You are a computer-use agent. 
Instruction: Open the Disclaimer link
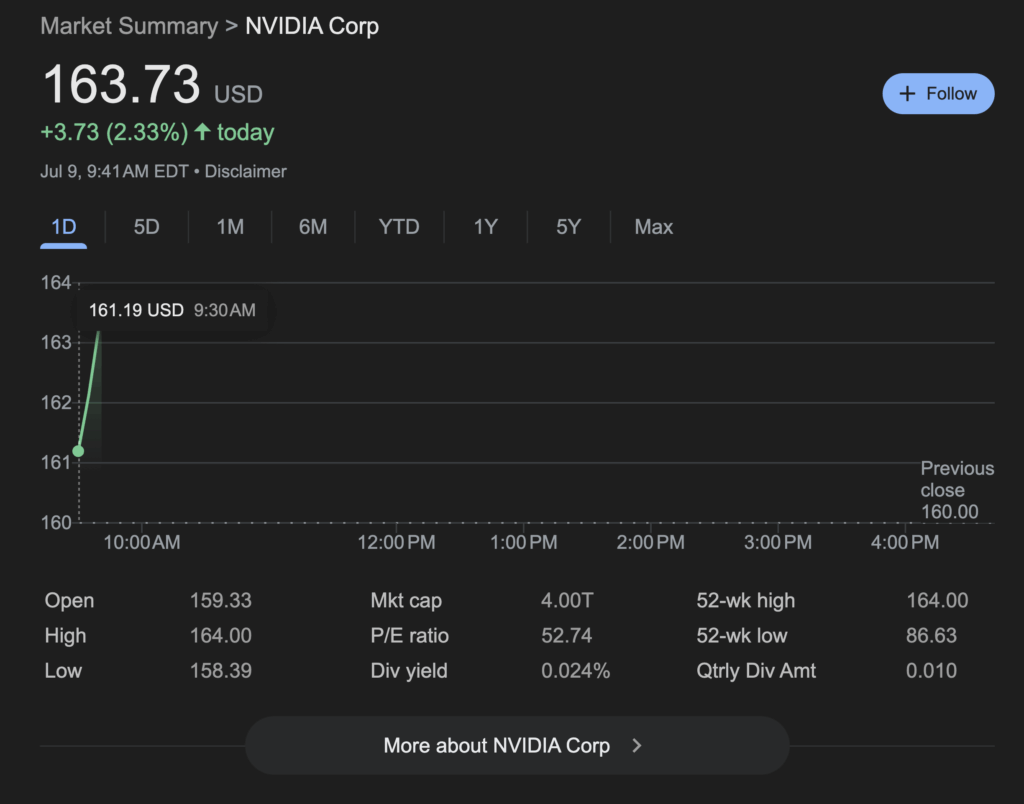pos(246,172)
